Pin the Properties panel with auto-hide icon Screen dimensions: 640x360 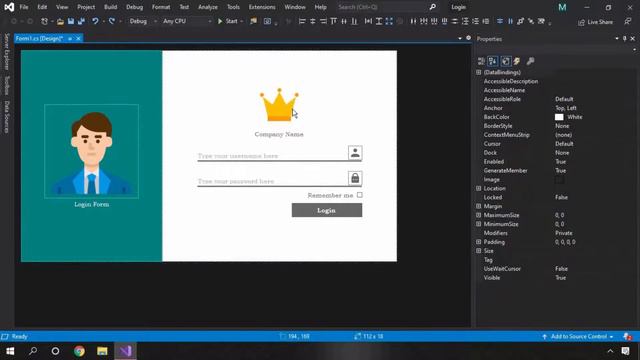[x=624, y=39]
